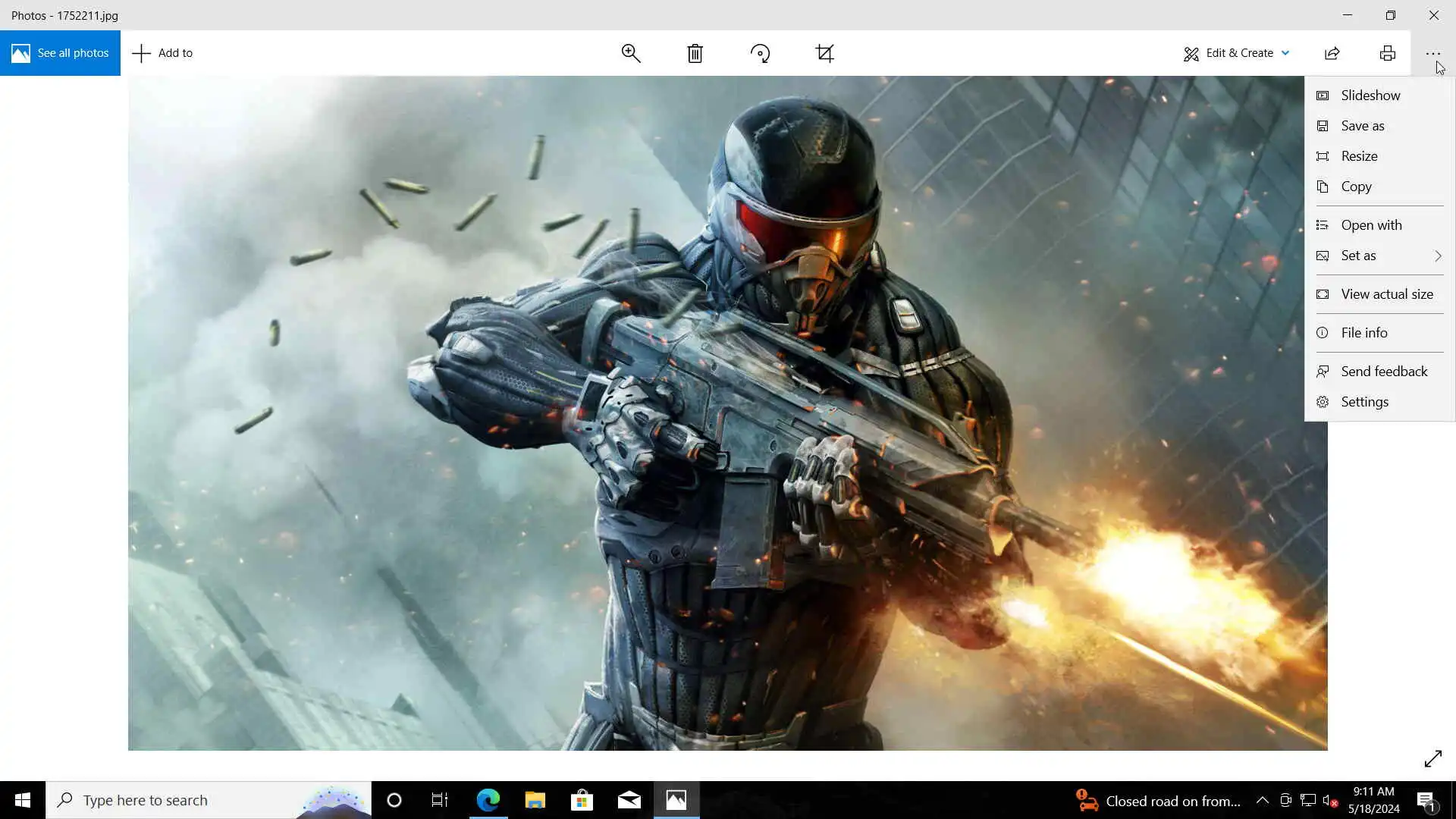Click the Add to button
This screenshot has height=819, width=1456.
click(162, 53)
